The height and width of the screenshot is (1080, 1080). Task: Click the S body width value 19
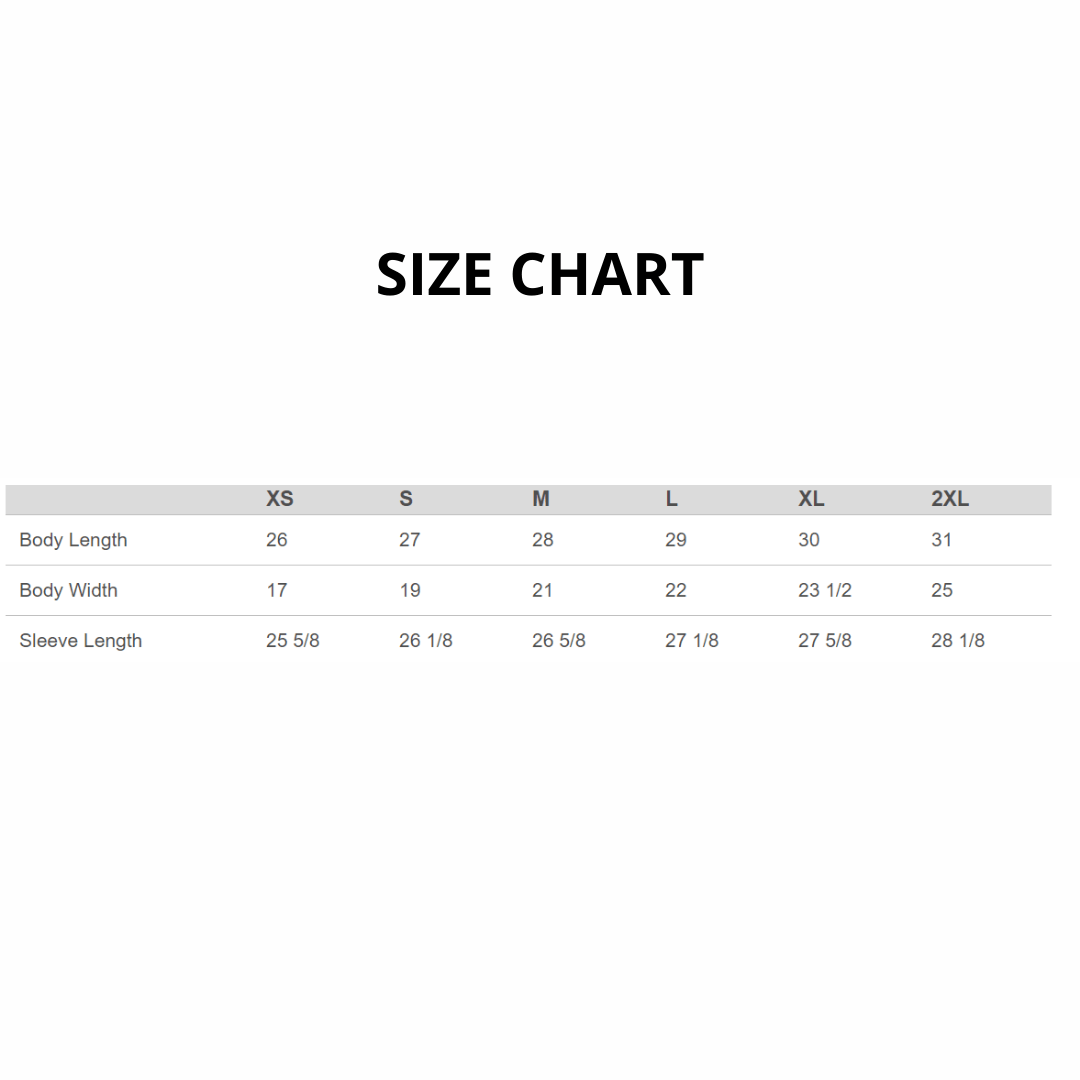pos(410,590)
